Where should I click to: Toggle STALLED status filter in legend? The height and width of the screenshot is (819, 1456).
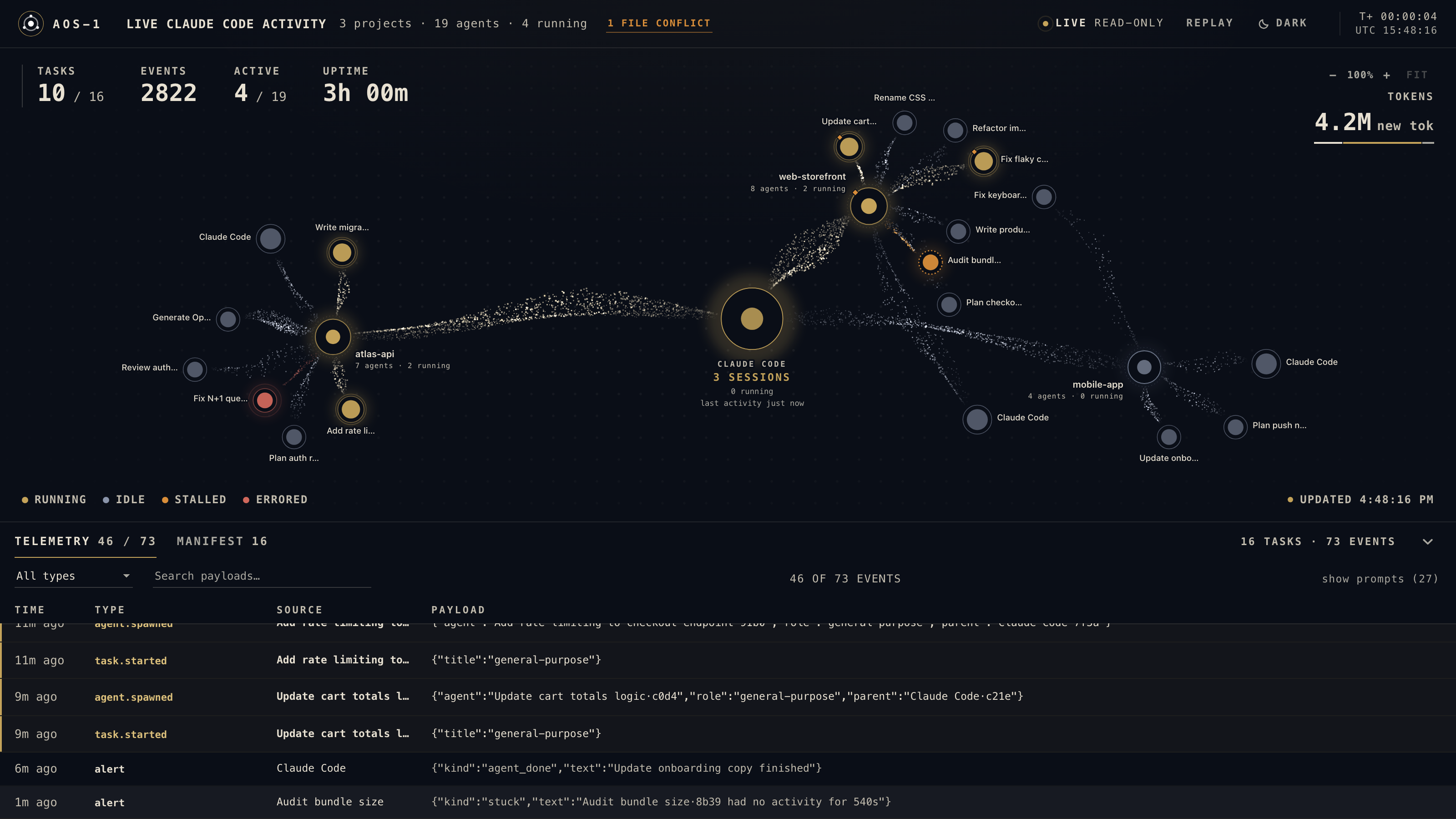click(x=194, y=500)
